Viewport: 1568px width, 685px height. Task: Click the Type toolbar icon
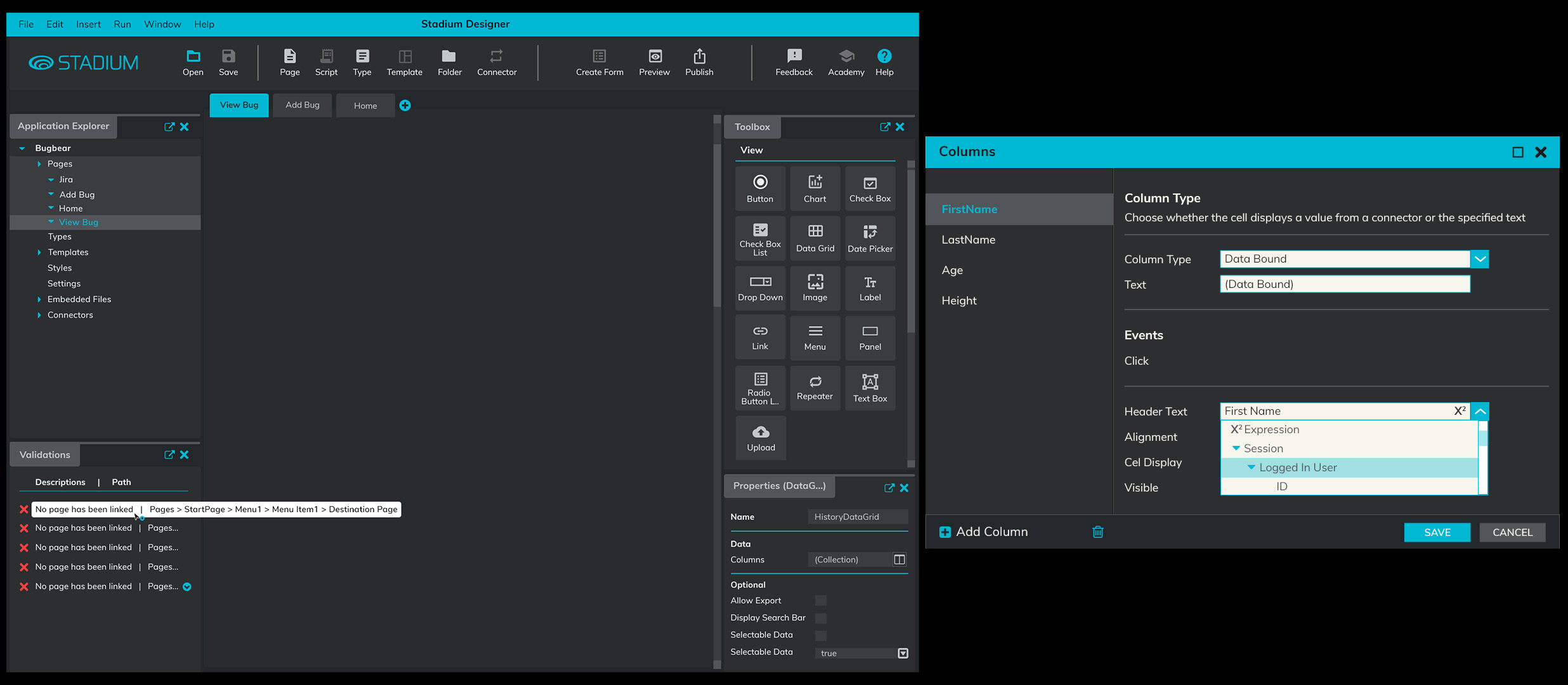click(362, 63)
